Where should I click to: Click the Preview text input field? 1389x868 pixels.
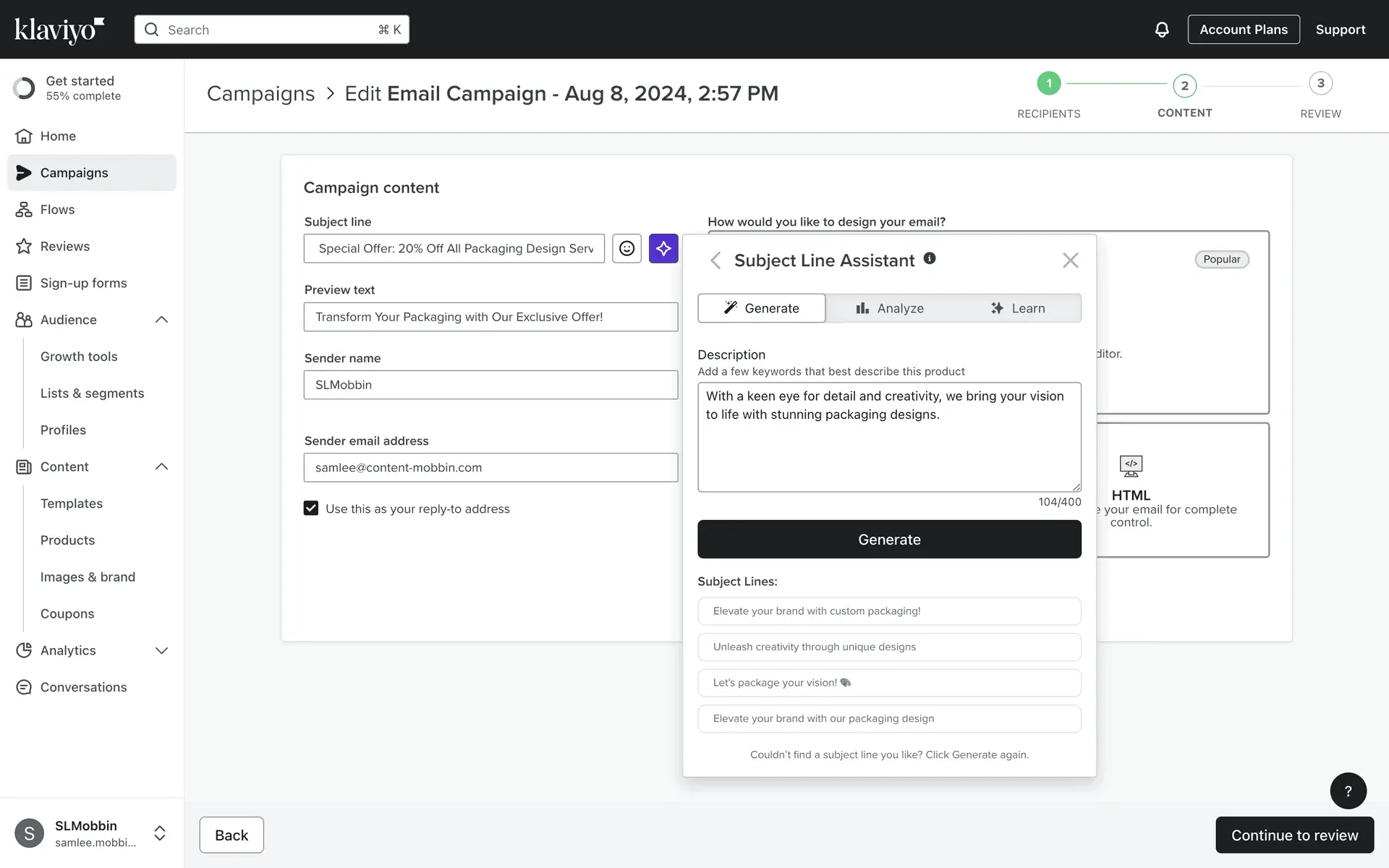click(490, 317)
